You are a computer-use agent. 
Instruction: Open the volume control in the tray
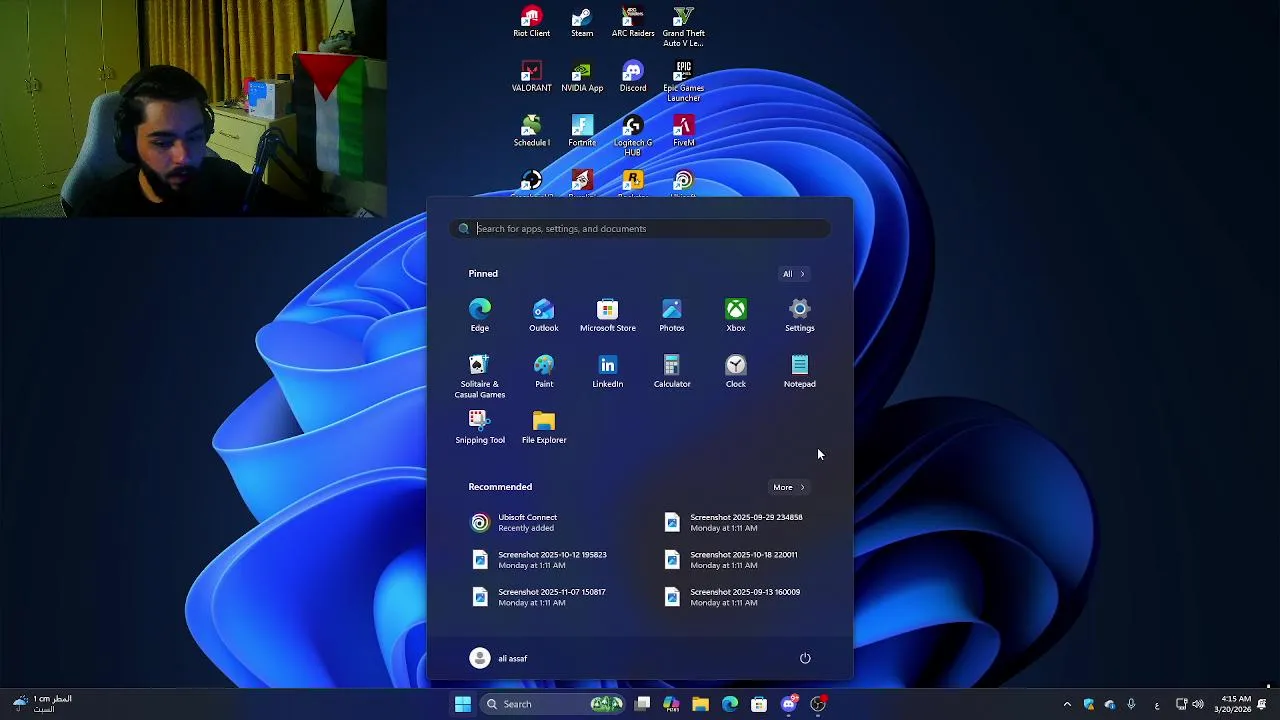(x=1198, y=704)
